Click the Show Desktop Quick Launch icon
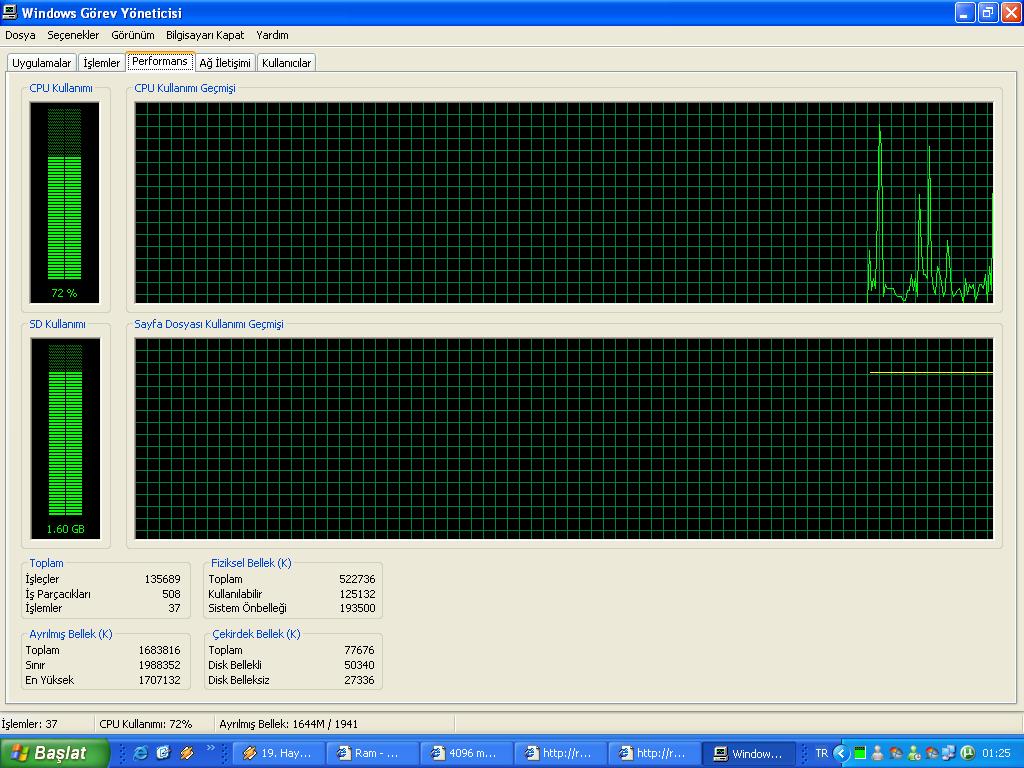Screen dimensions: 1024x768 click(x=163, y=753)
